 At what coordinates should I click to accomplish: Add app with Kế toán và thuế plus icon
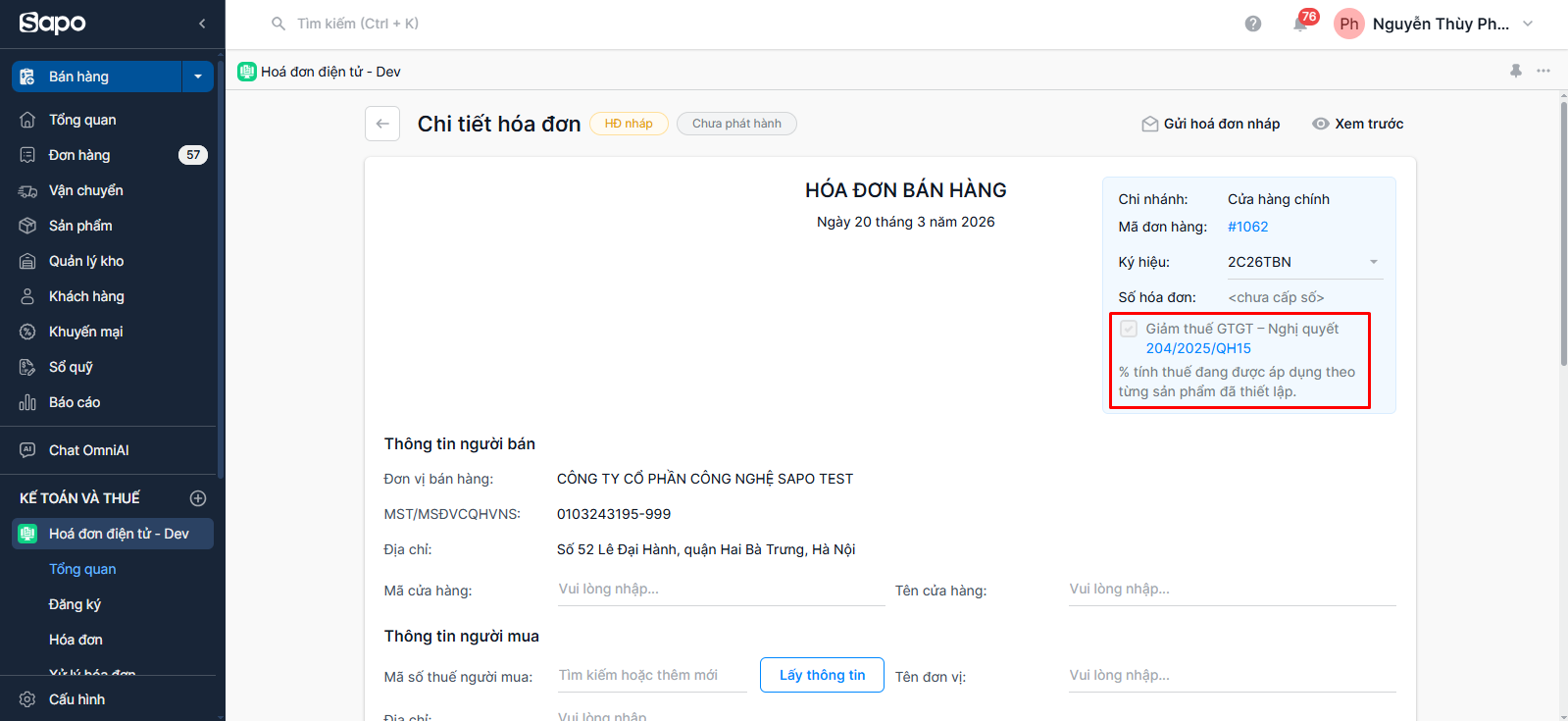(198, 498)
